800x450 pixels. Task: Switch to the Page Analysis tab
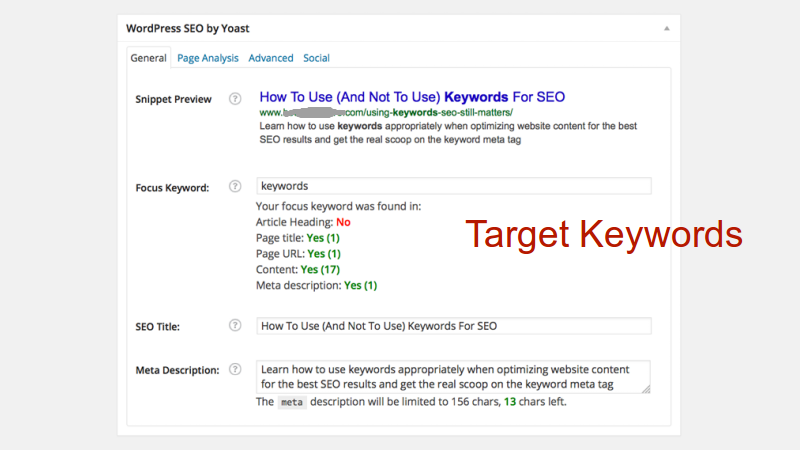[208, 58]
